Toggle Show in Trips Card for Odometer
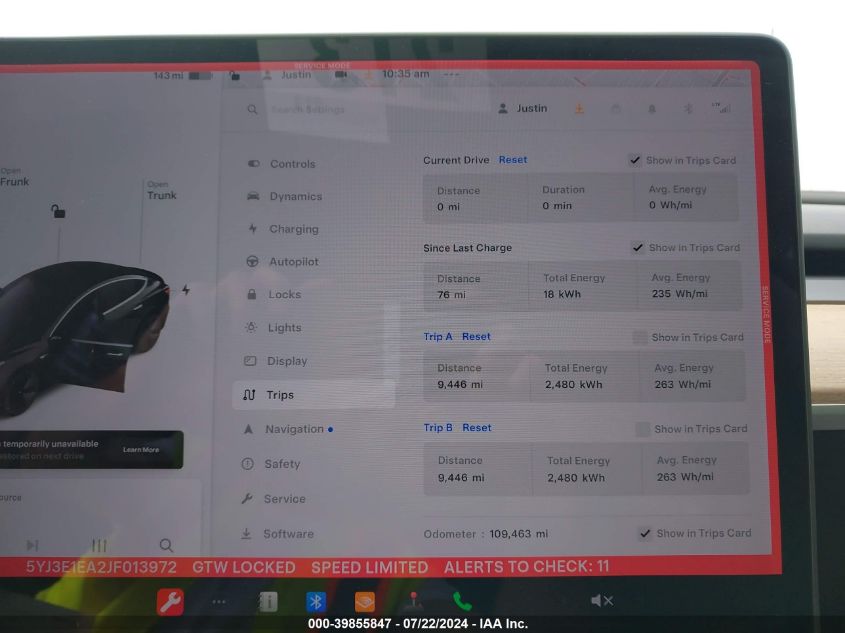 tap(646, 533)
